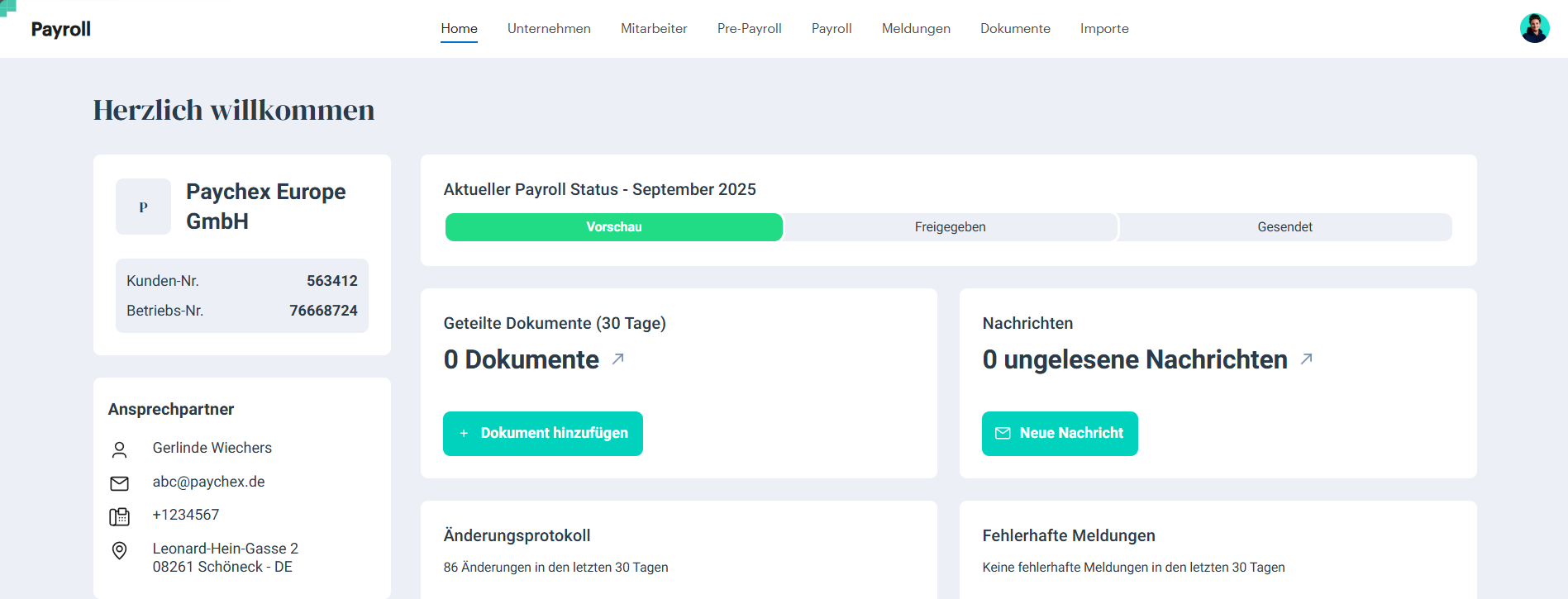Click the phone icon next to +1234567
This screenshot has height=599, width=1568.
120,516
